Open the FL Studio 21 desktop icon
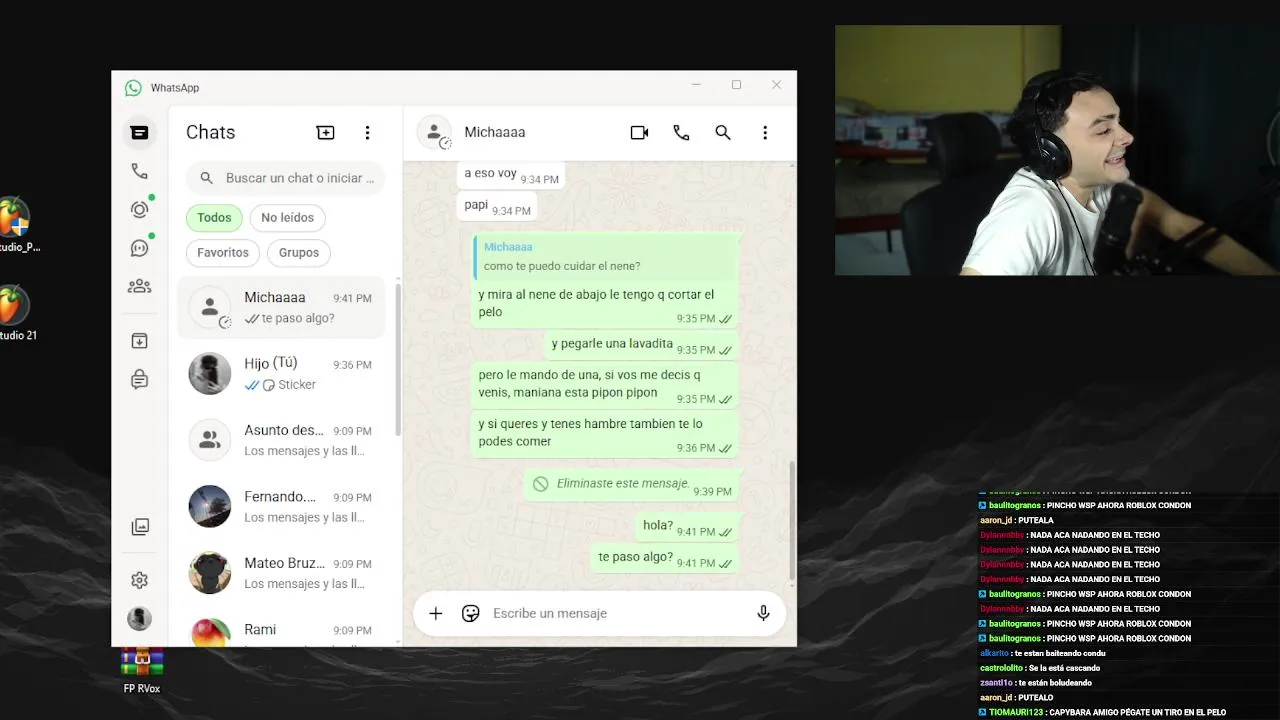 [x=14, y=312]
